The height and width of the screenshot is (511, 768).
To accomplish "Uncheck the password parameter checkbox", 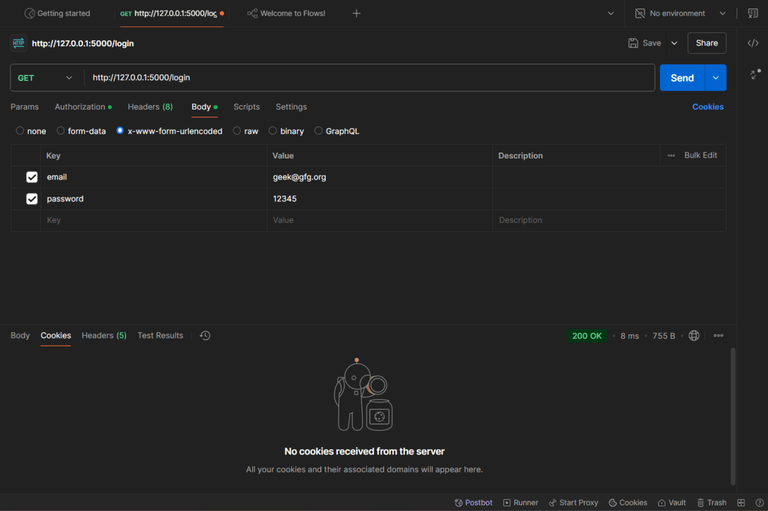I will pyautogui.click(x=32, y=198).
